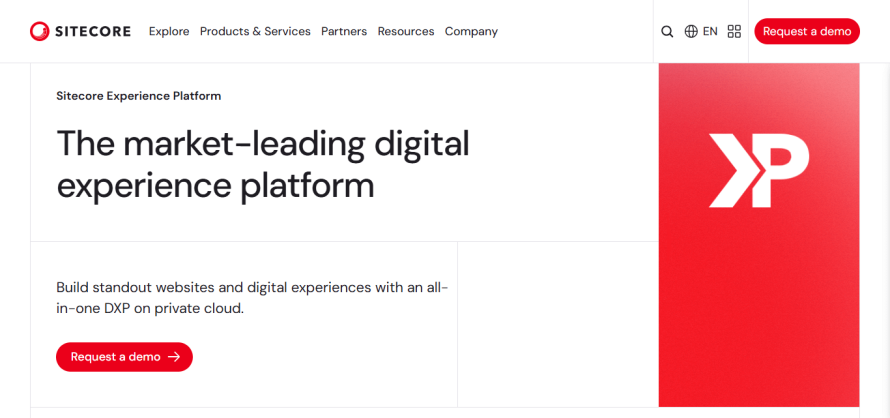Click Request a demo in header
Image resolution: width=890 pixels, height=418 pixels.
(807, 31)
